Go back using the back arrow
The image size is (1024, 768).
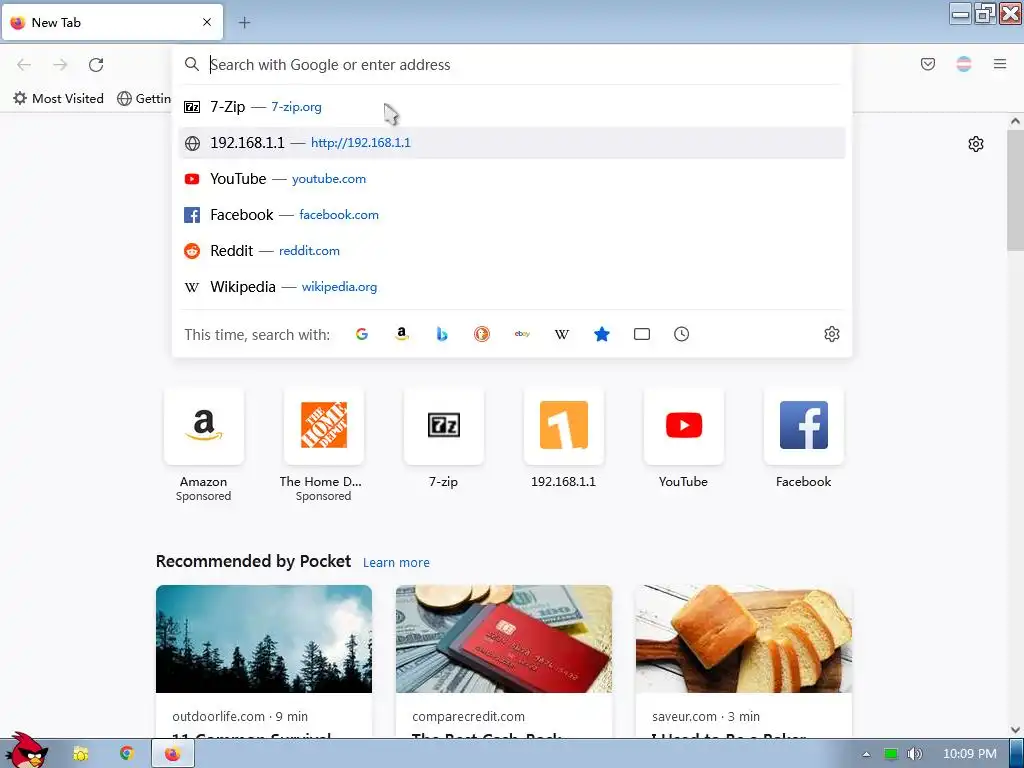[x=24, y=65]
